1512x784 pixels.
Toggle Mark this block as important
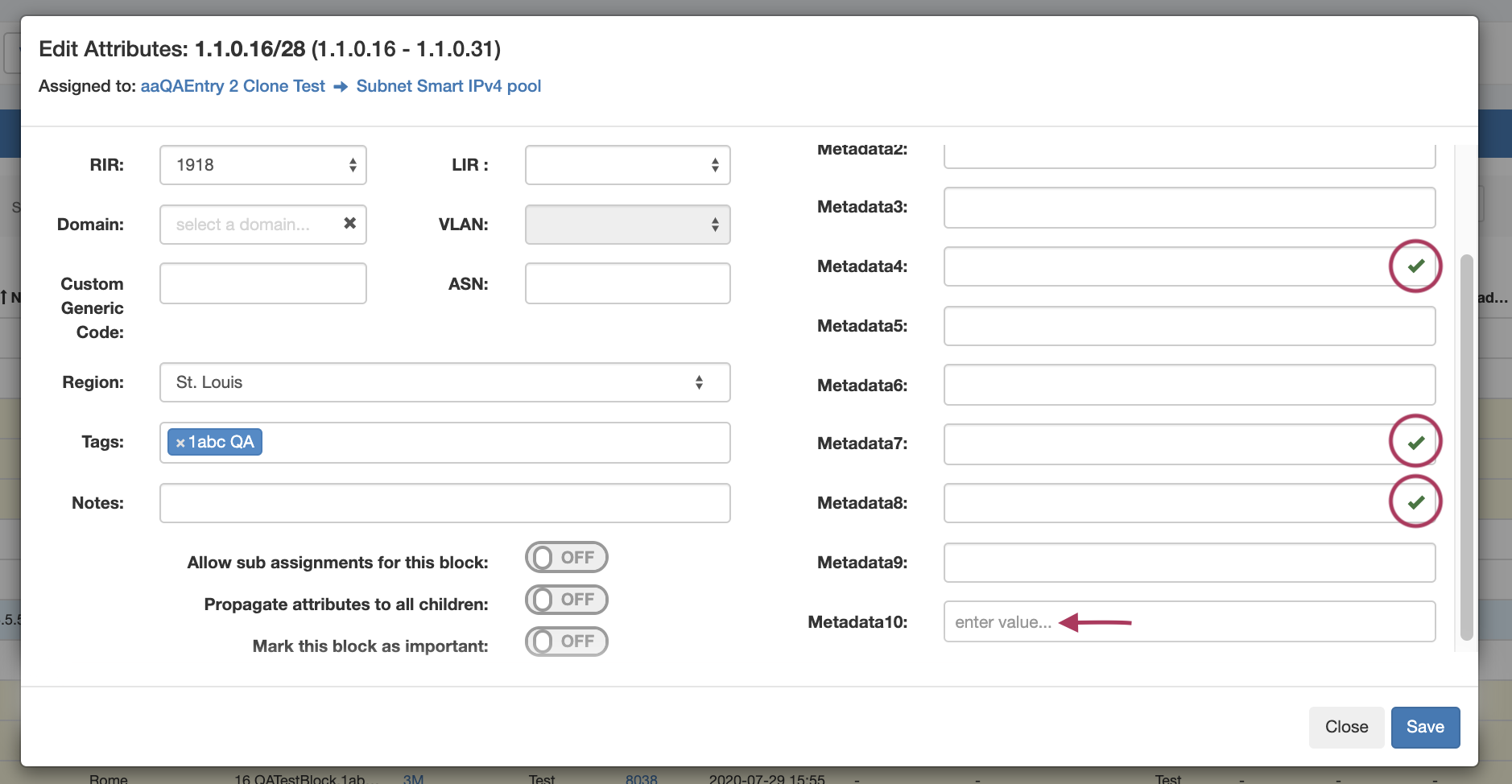pos(566,642)
